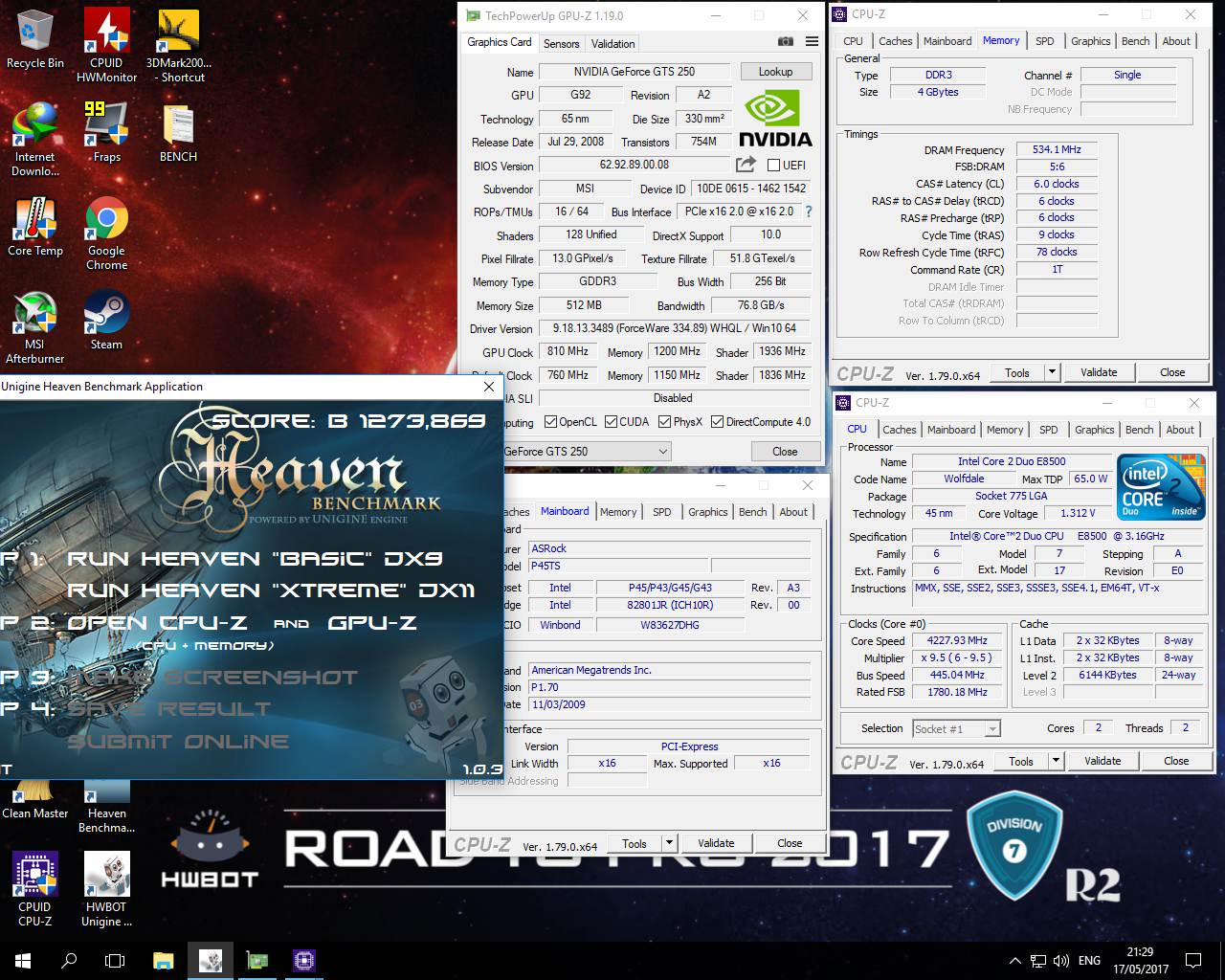Launch Fraps from the desktop
This screenshot has height=980, width=1225.
click(x=107, y=132)
